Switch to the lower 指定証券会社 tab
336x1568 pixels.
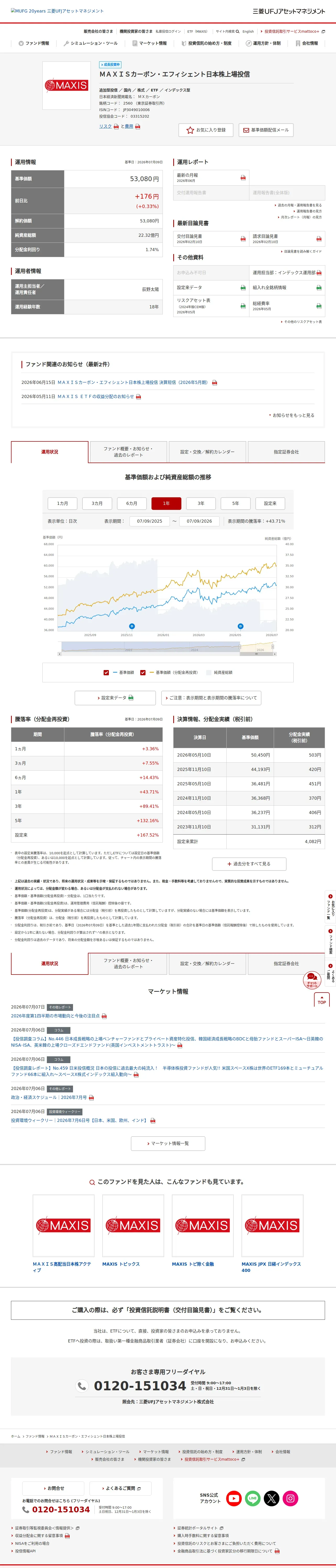[x=286, y=964]
